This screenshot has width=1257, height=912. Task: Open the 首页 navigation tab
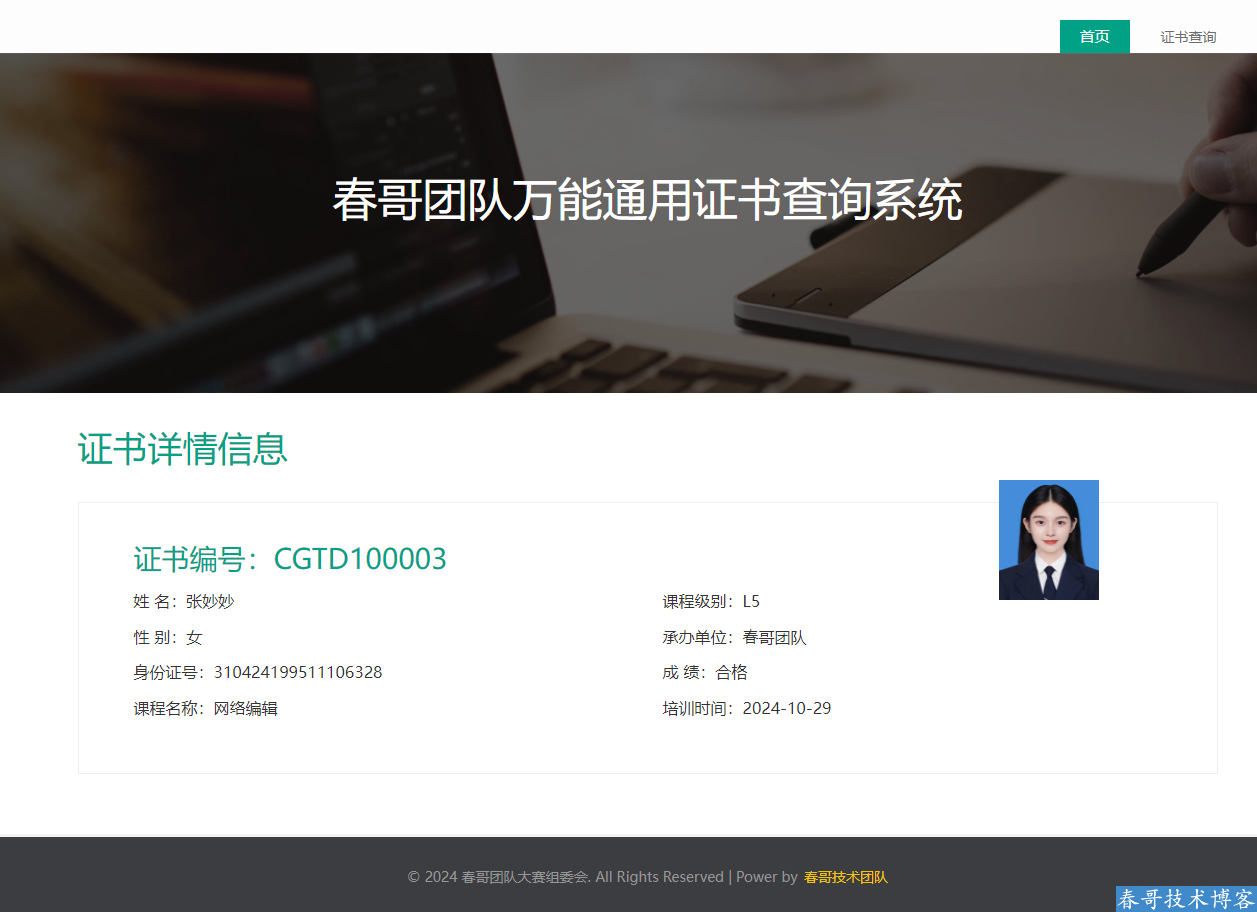point(1094,37)
